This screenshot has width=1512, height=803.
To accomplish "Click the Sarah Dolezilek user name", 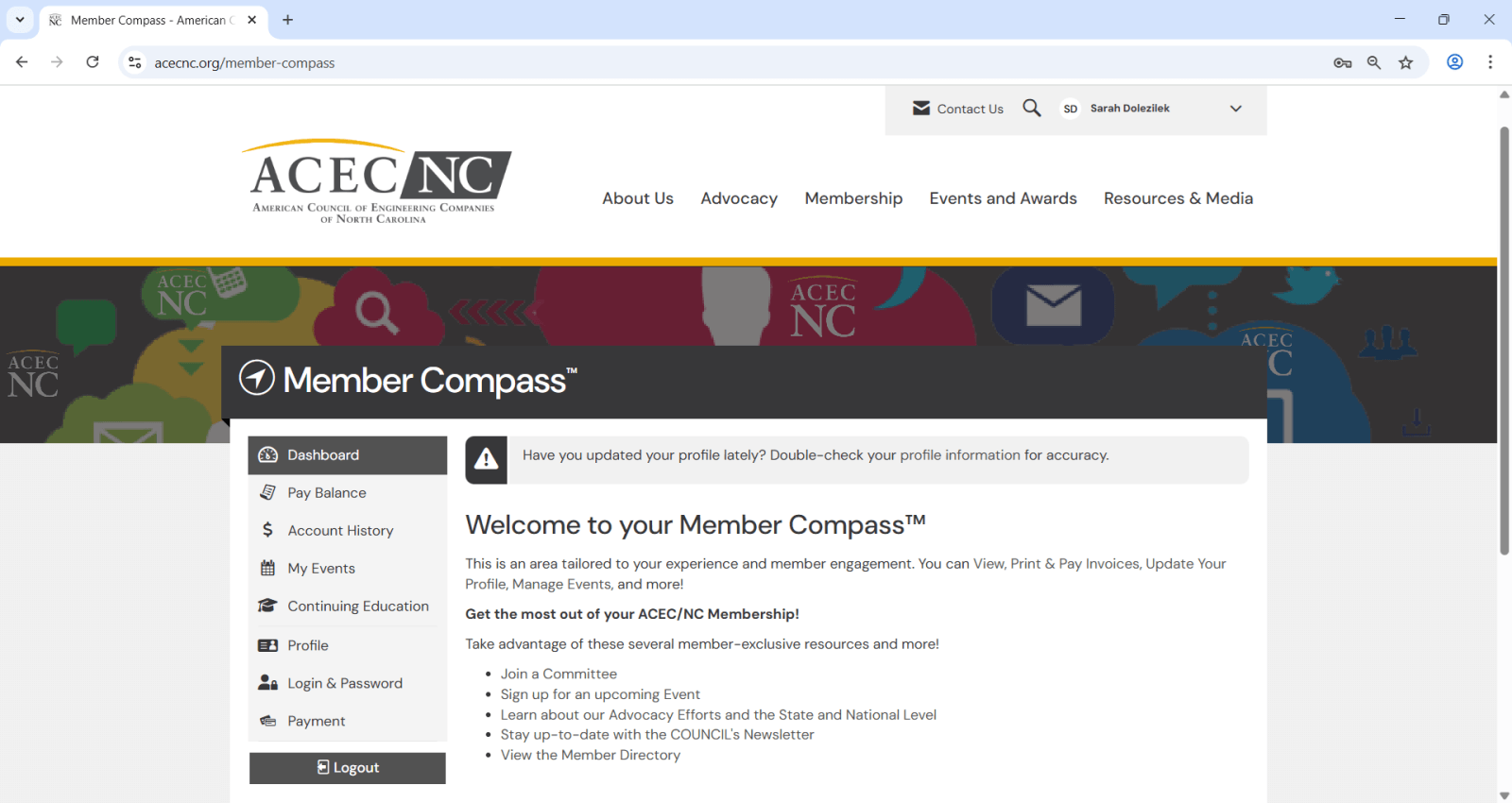I will 1130,109.
